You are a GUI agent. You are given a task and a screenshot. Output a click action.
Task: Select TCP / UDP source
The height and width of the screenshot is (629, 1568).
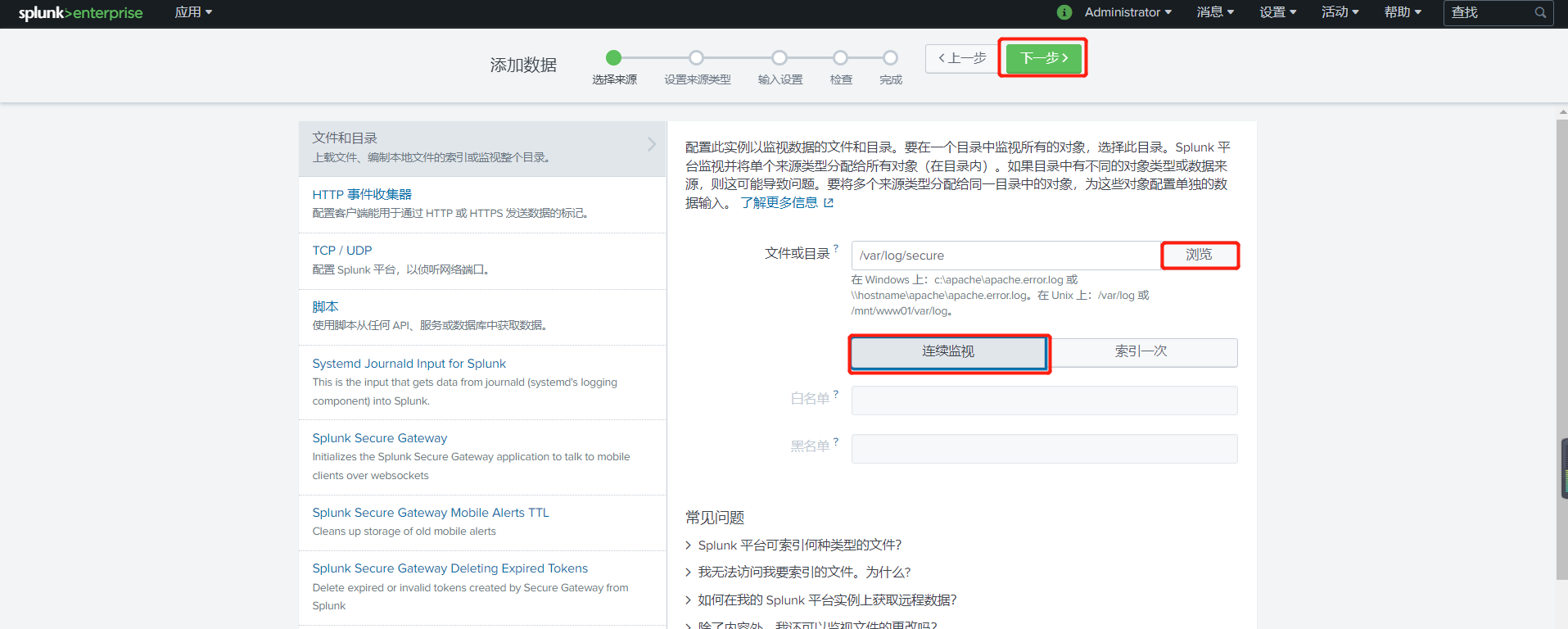tap(482, 261)
